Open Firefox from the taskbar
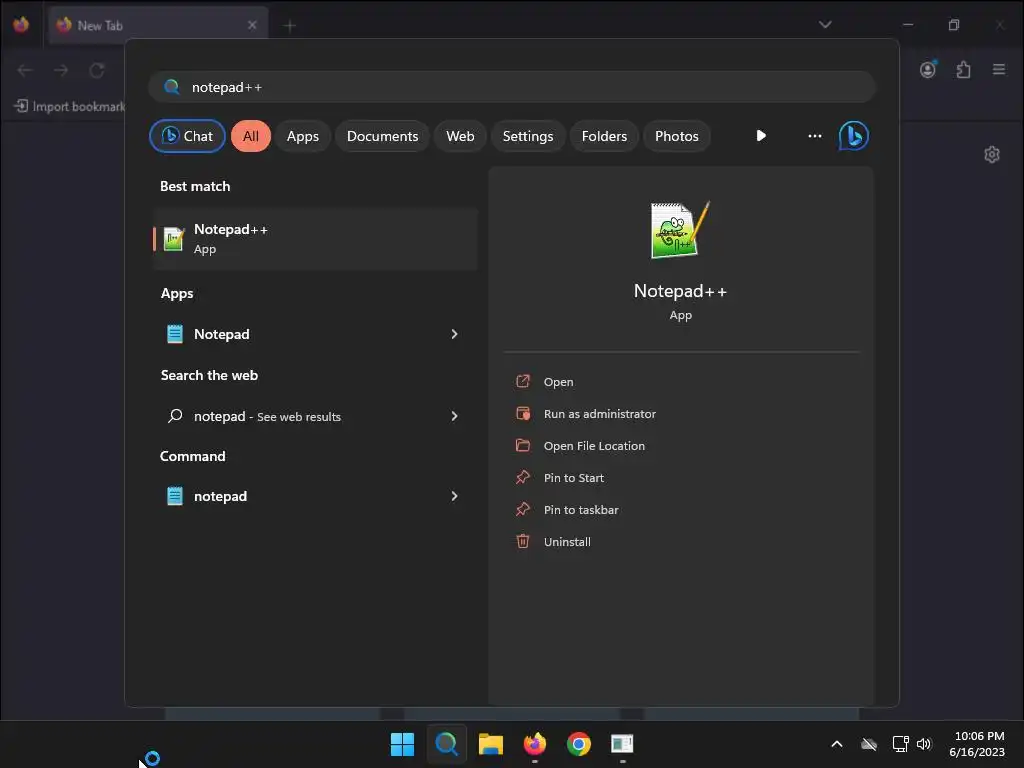Viewport: 1024px width, 768px height. pos(535,744)
